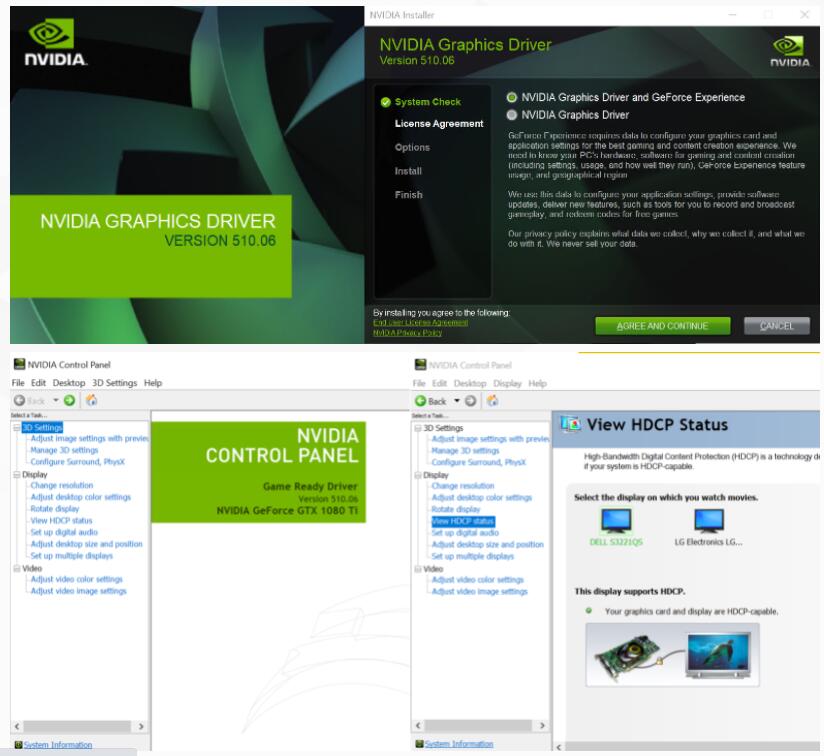Screen dimensions: 824x756
Task: Open the End User License Agreement link
Action: pyautogui.click(x=420, y=322)
